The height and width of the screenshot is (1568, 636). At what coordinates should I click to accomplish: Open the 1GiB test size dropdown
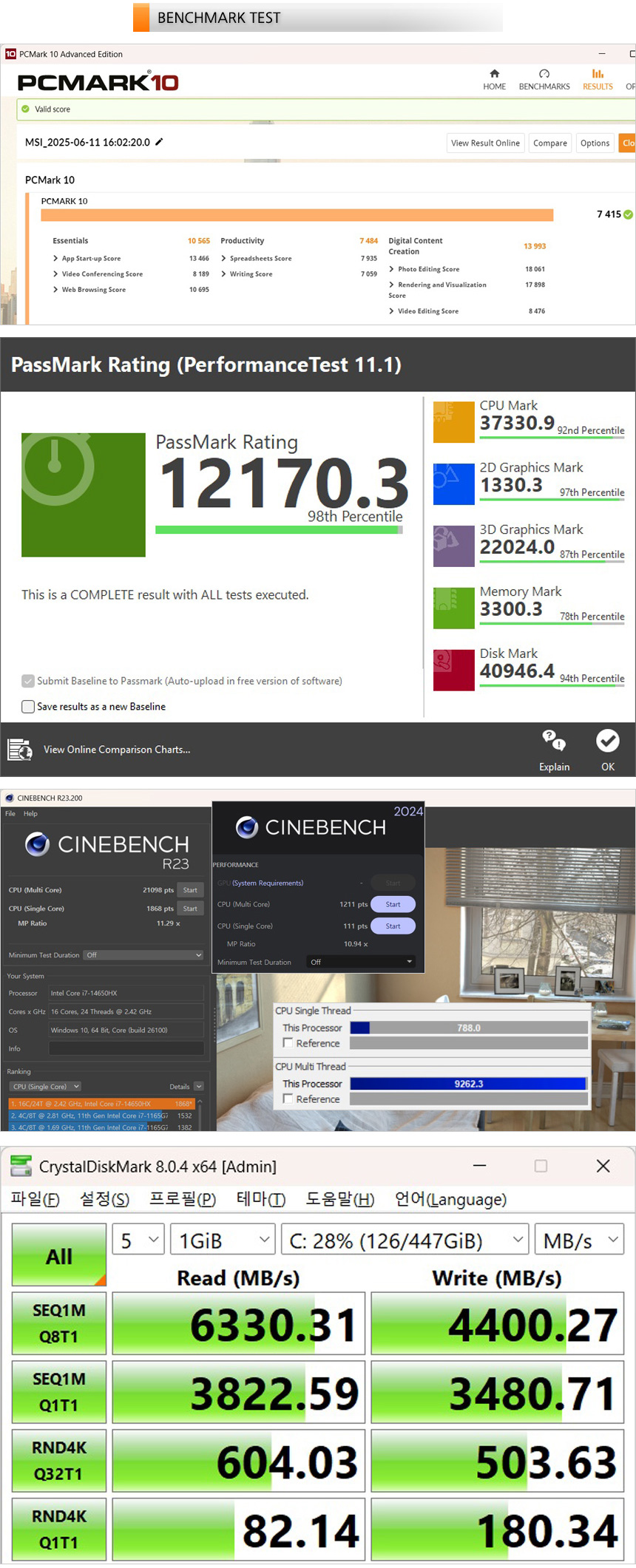coord(223,1241)
